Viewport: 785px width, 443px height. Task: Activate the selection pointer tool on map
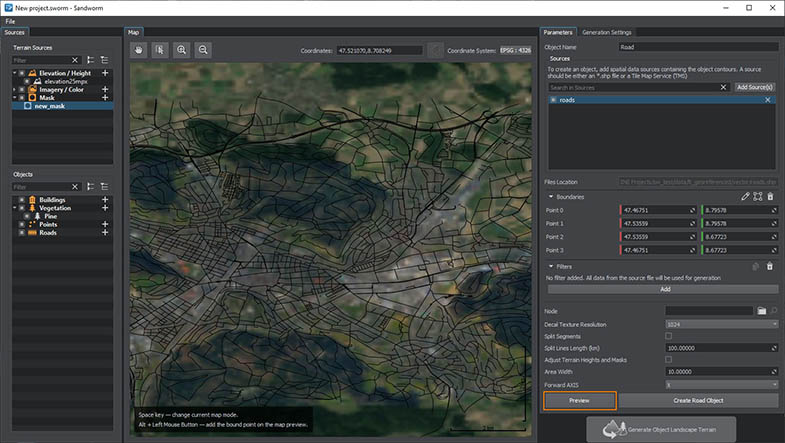(159, 49)
